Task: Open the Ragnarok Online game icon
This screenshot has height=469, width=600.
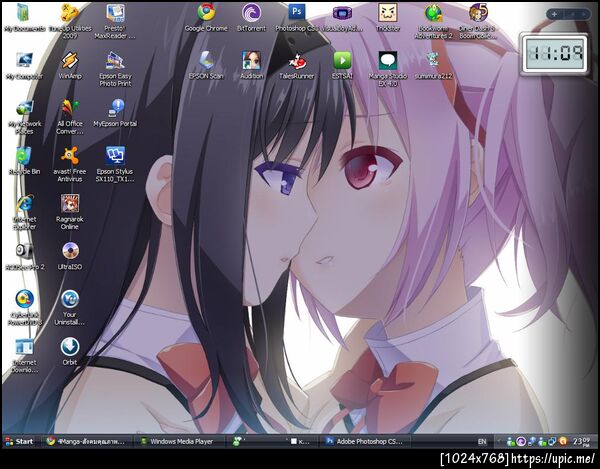Action: click(70, 212)
